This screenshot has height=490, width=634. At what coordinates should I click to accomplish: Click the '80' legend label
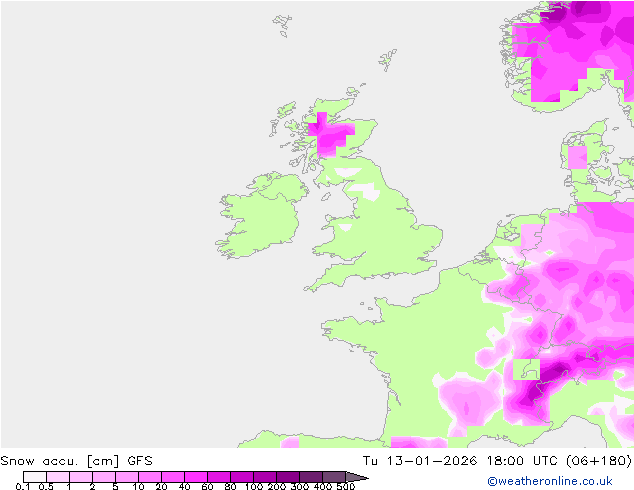tap(230, 486)
